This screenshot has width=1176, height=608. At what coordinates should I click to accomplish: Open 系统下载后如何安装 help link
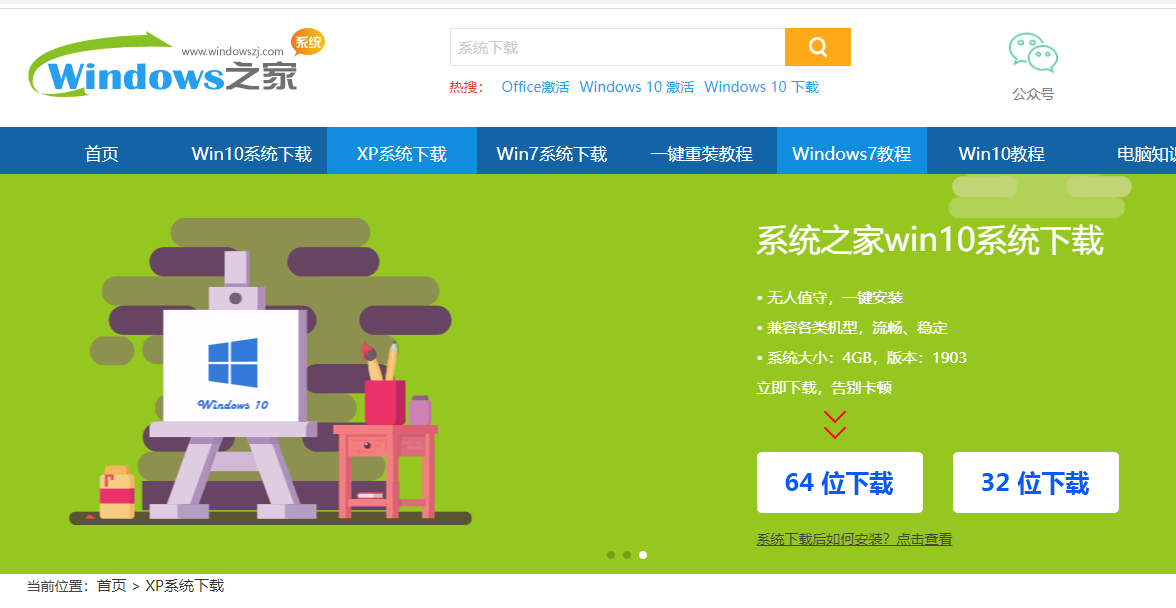pyautogui.click(x=854, y=539)
